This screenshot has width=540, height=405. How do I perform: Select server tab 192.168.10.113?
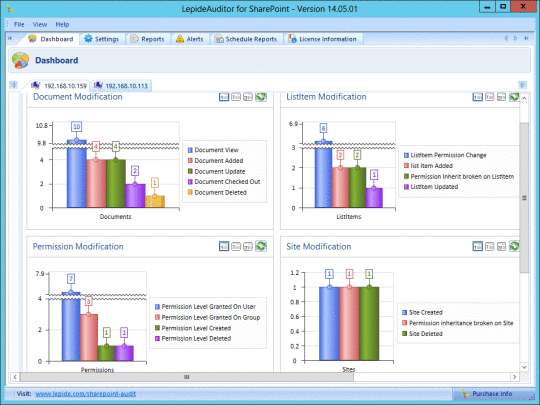tap(121, 85)
